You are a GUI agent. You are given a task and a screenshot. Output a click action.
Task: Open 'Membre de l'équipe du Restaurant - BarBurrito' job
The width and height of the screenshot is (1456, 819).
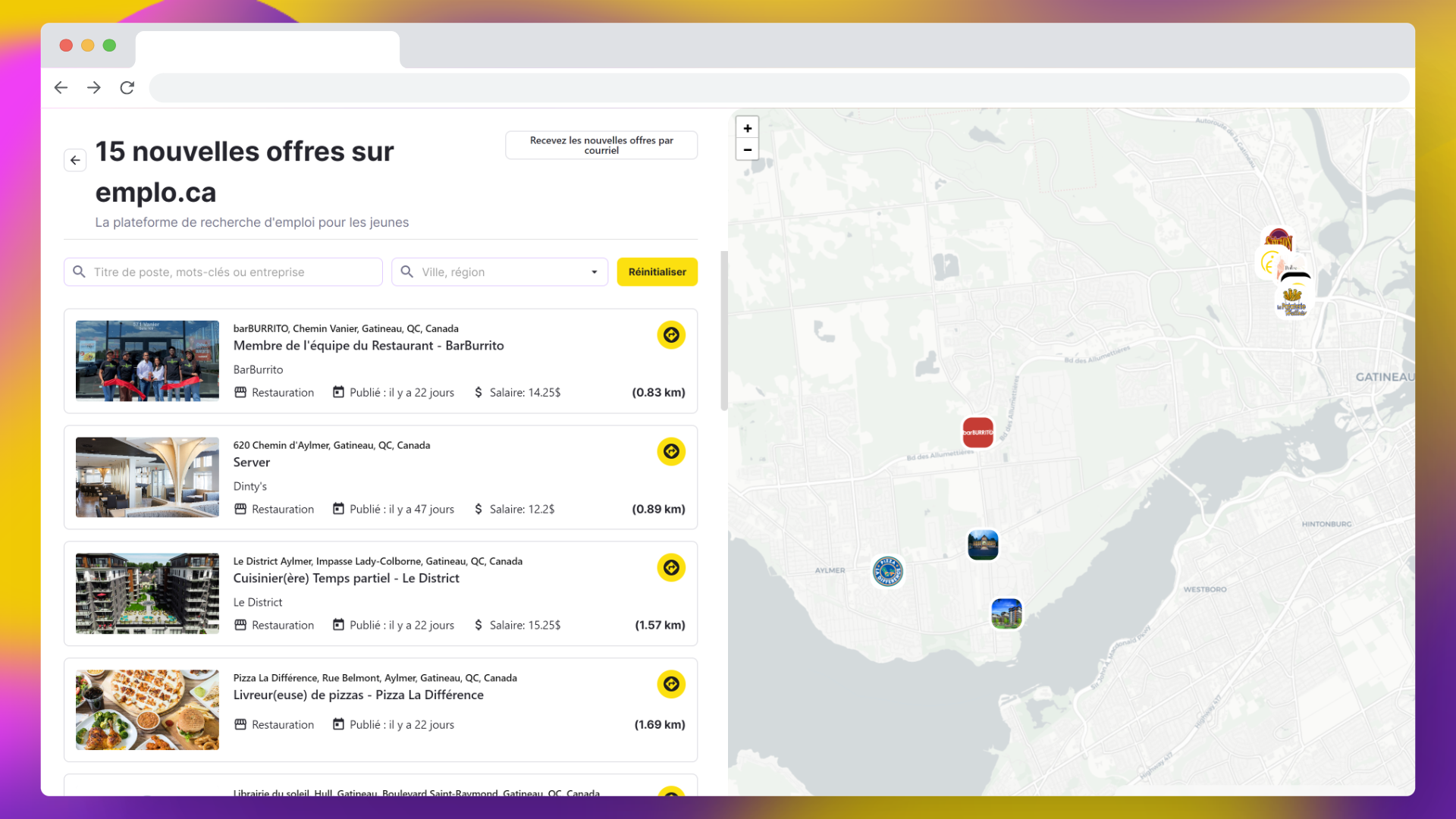pyautogui.click(x=369, y=346)
